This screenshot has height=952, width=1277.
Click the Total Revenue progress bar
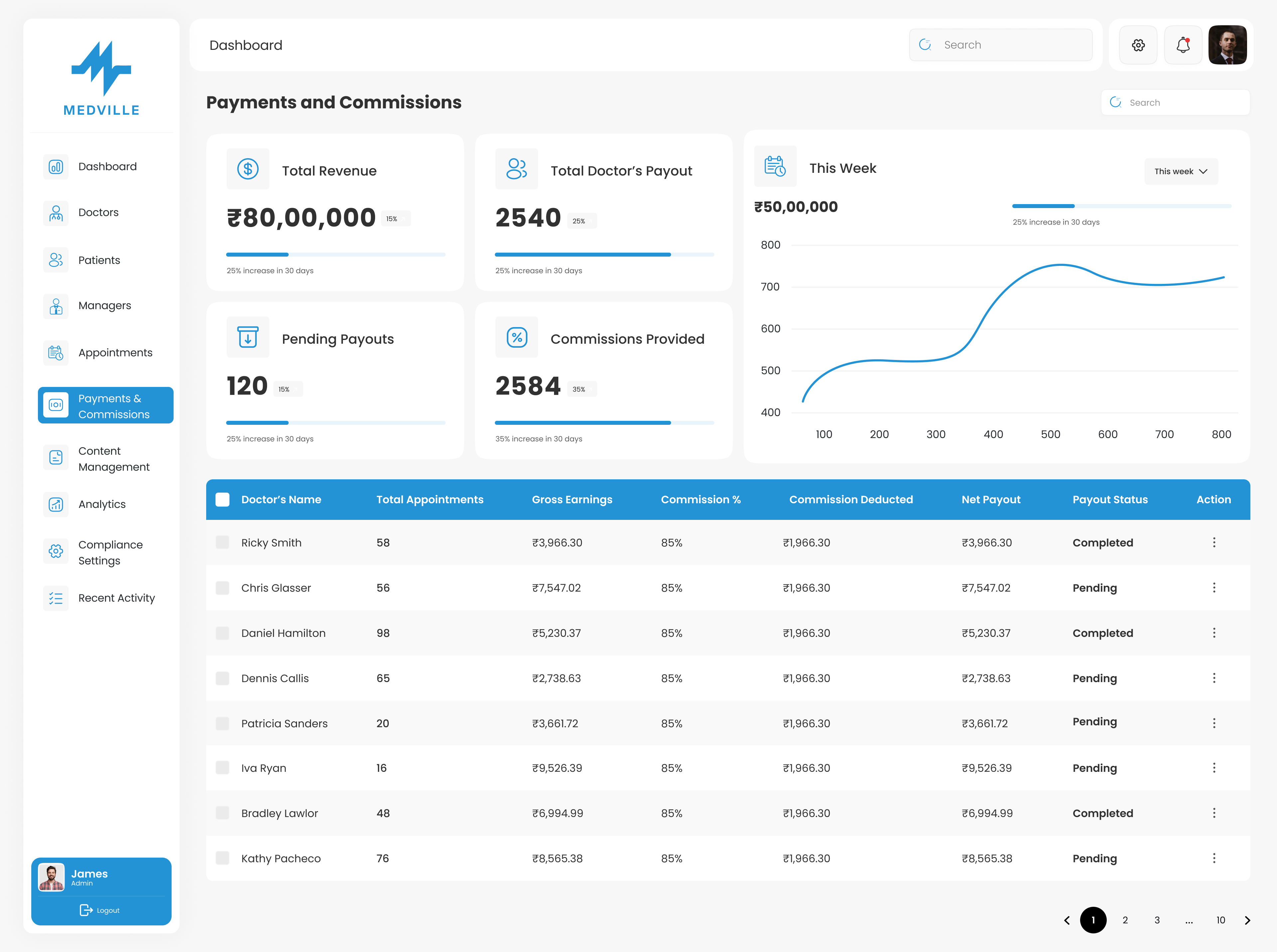click(x=336, y=254)
